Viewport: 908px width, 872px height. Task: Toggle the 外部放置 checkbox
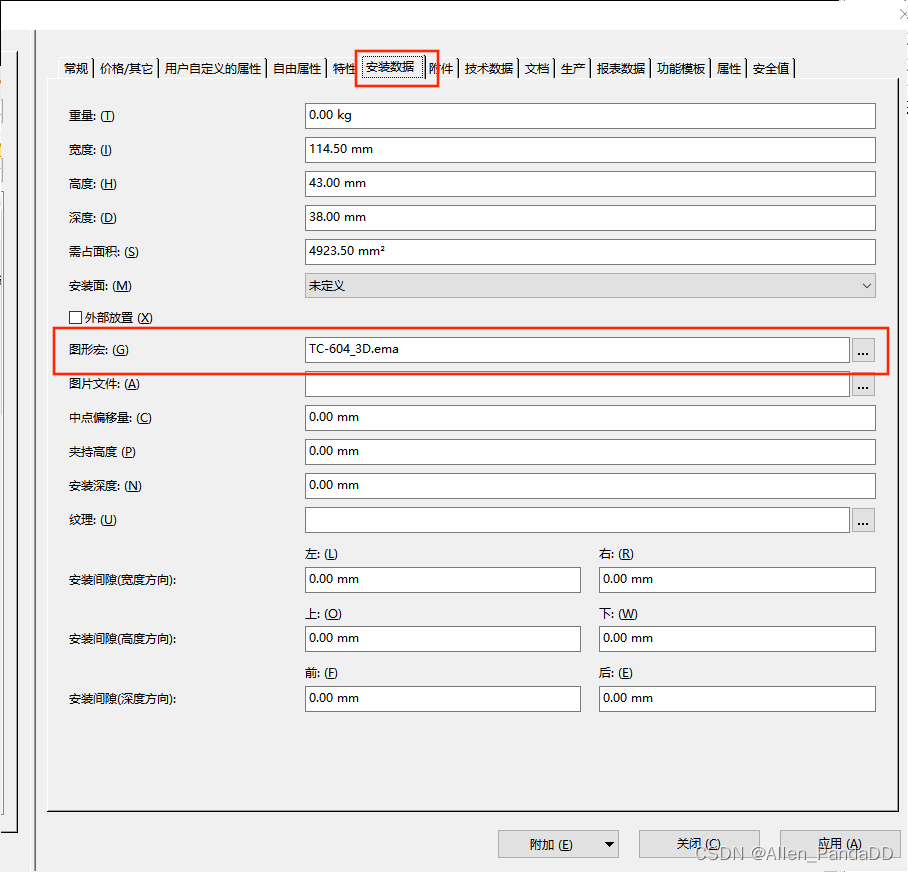click(x=75, y=318)
